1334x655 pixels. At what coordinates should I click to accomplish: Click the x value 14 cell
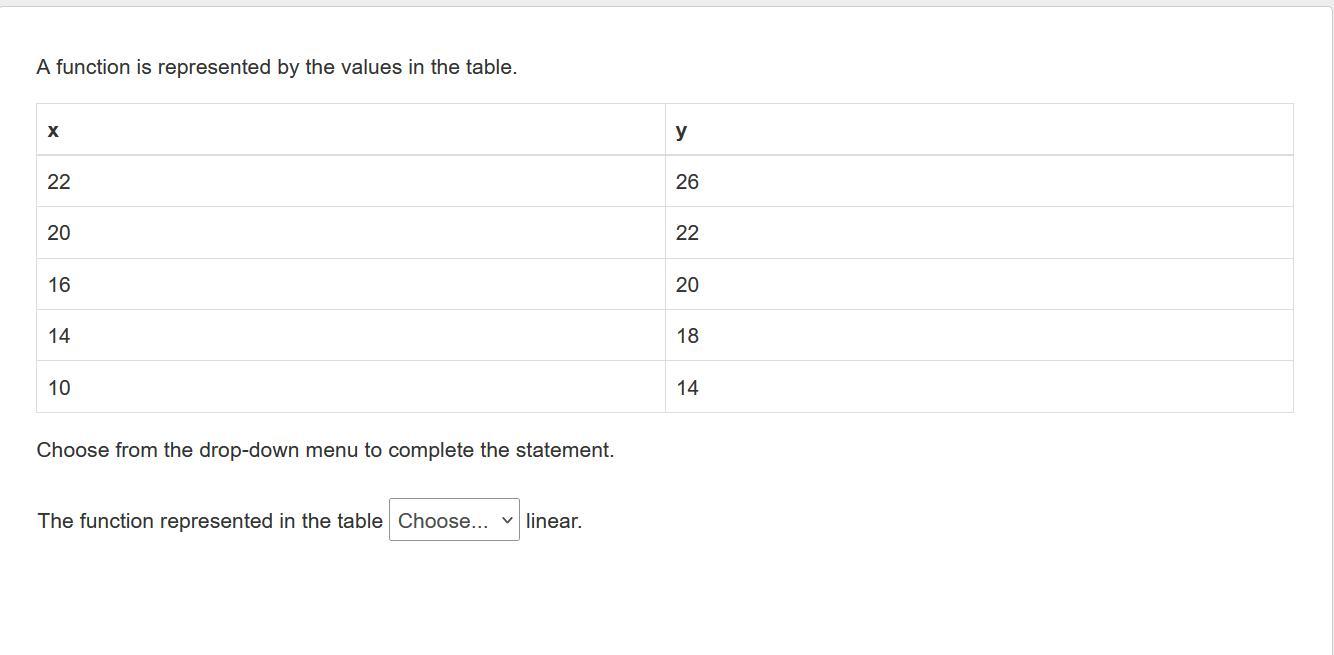point(59,336)
